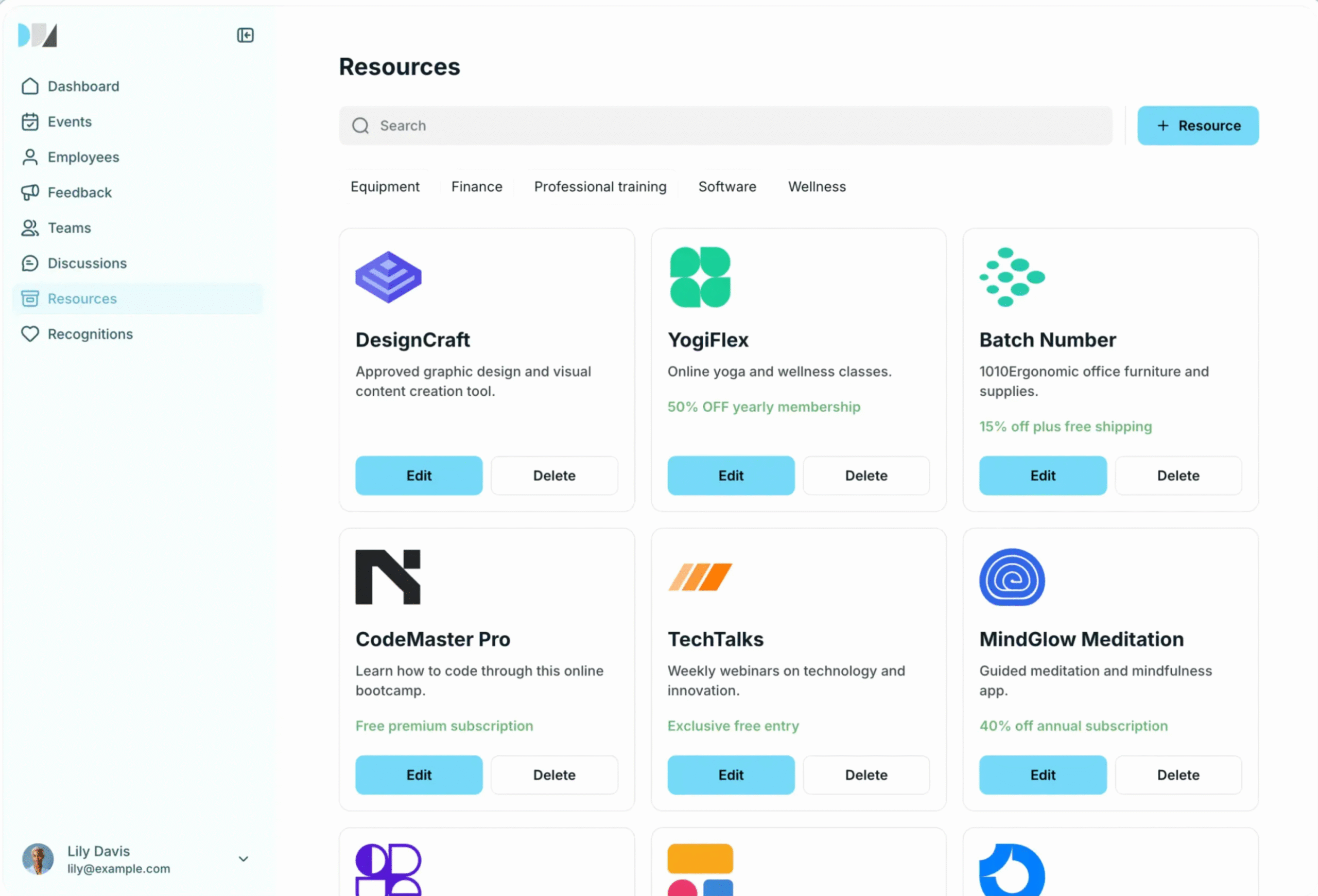Click the DesignCraft logo thumbnail
Viewport: 1318px width, 896px height.
tap(389, 277)
